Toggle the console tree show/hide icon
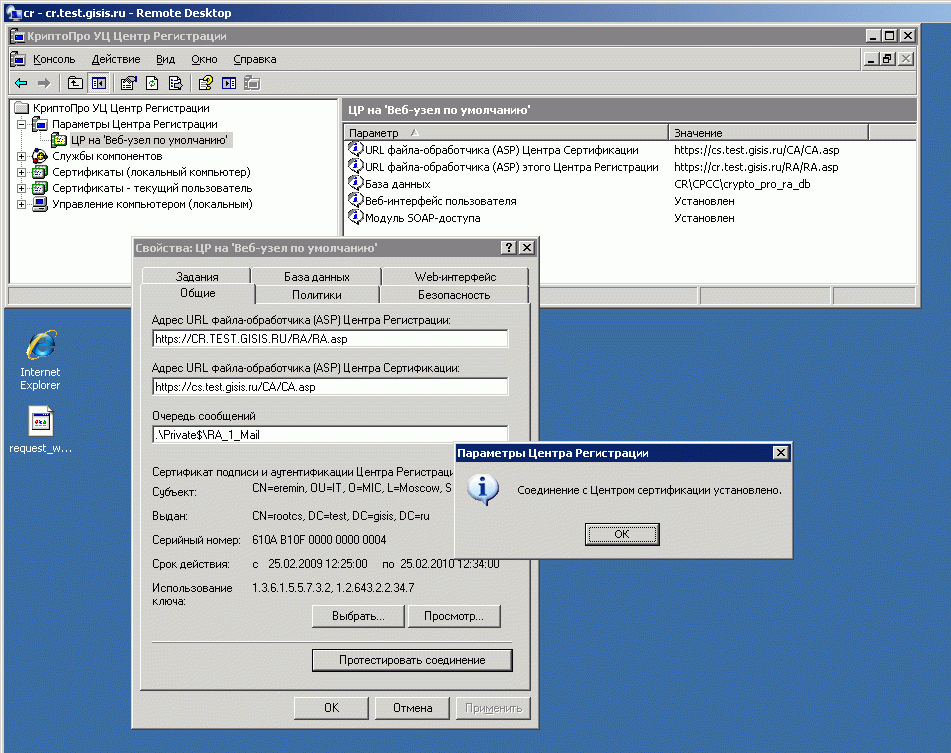This screenshot has width=951, height=753. (x=98, y=83)
